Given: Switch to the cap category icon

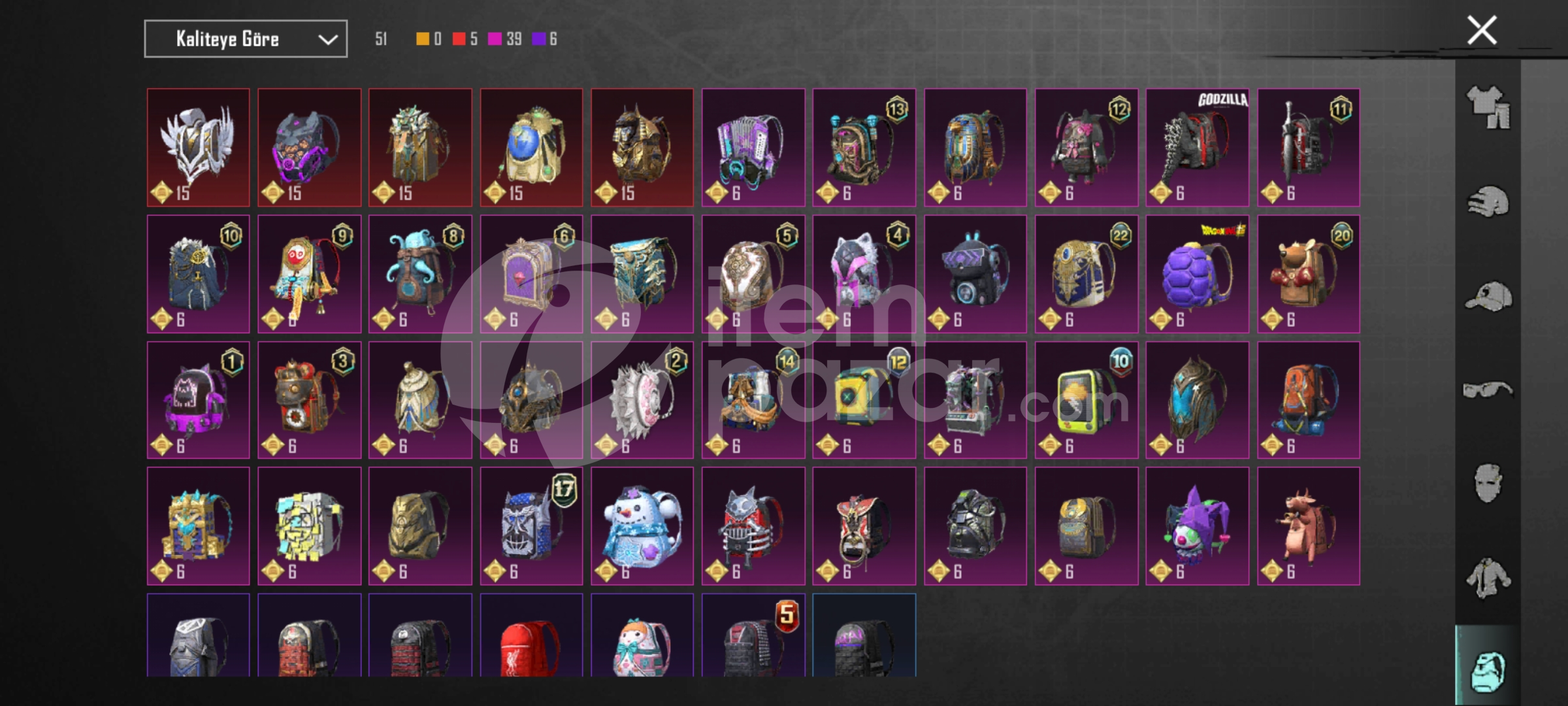Looking at the screenshot, I should pos(1488,296).
